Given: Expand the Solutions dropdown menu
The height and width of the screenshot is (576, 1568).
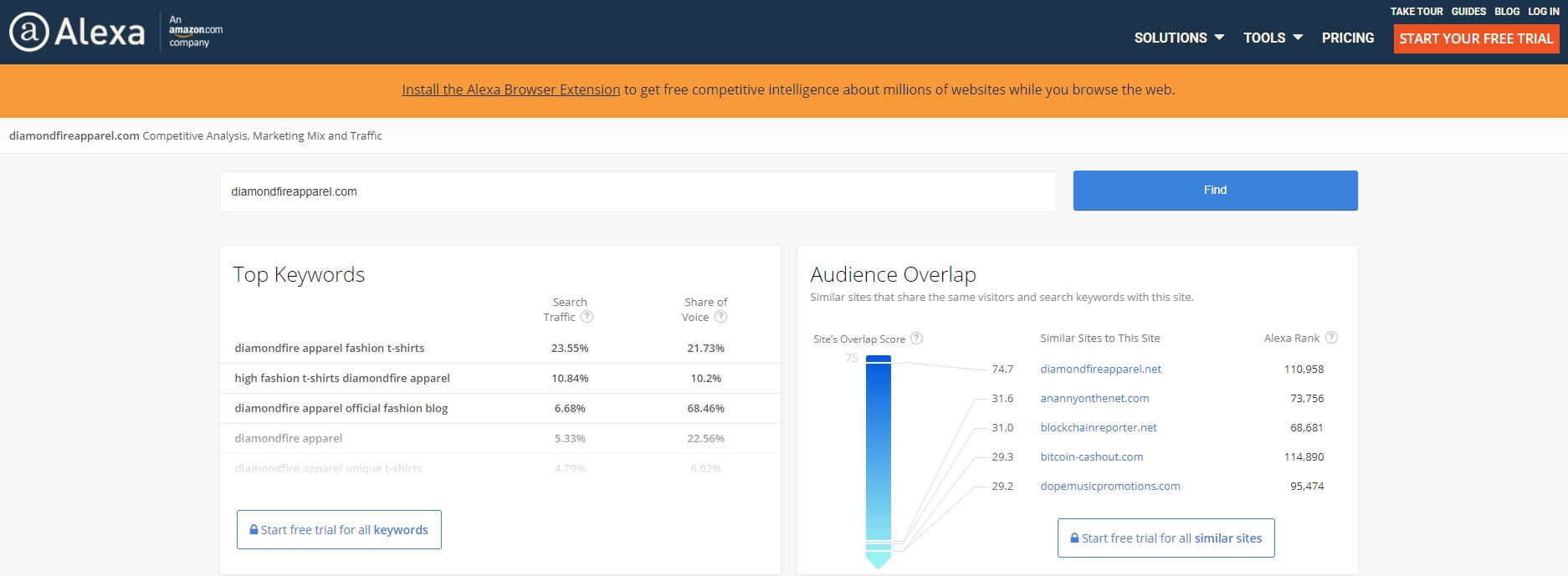Looking at the screenshot, I should (1178, 38).
